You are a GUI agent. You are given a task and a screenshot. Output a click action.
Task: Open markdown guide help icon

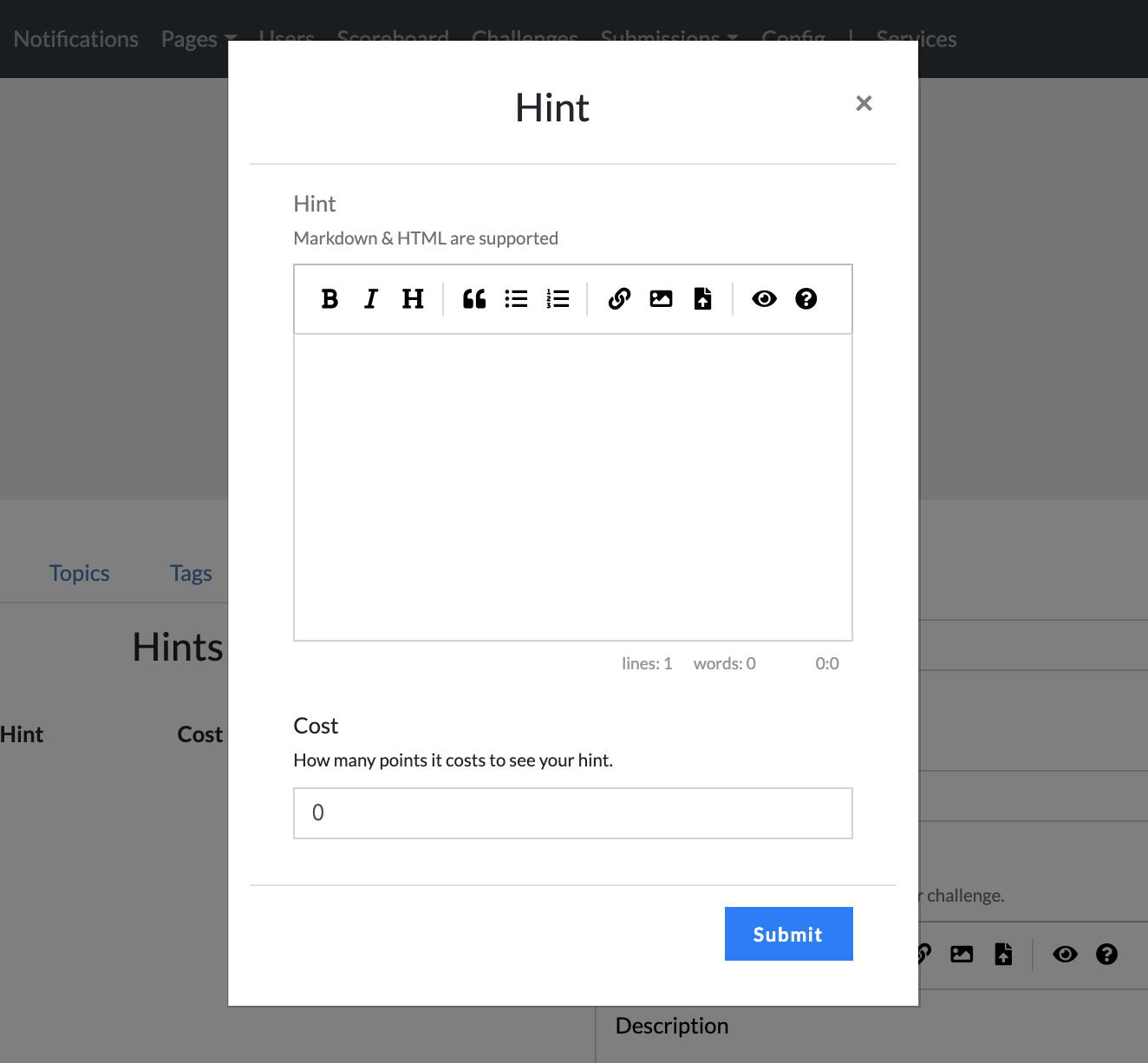coord(806,299)
